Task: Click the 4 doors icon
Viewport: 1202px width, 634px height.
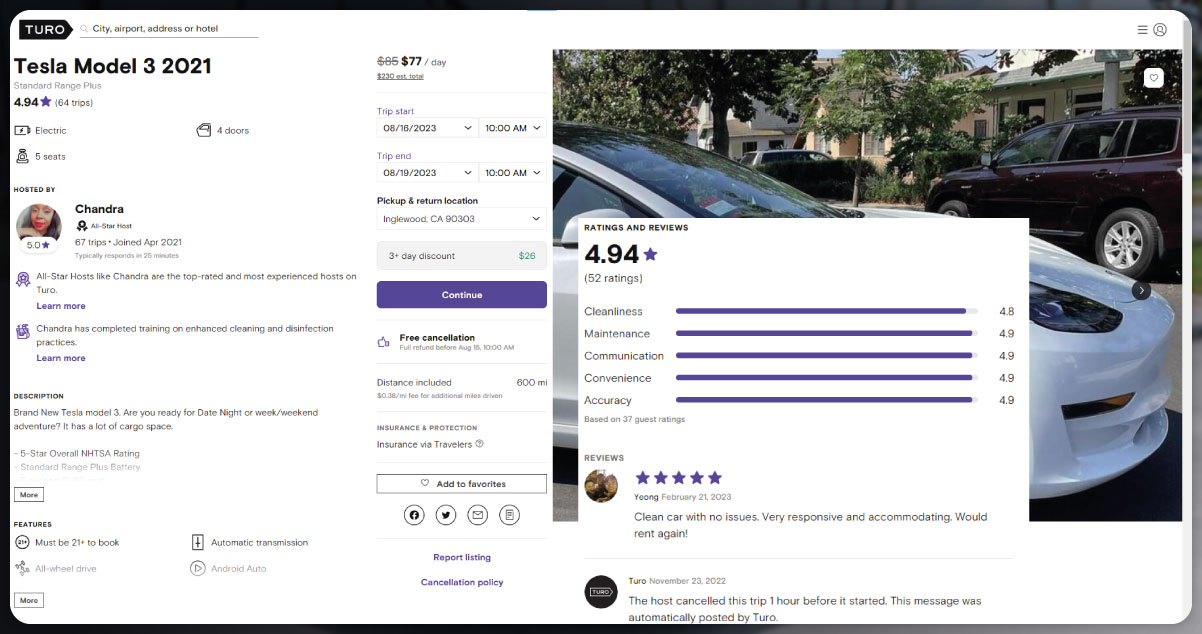Action: tap(204, 131)
